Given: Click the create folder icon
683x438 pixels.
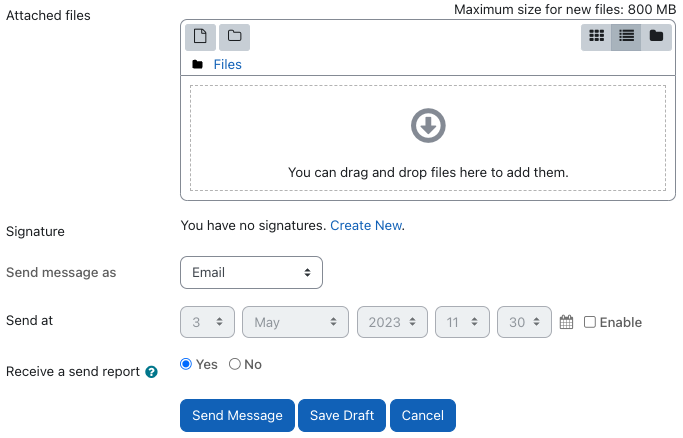Looking at the screenshot, I should (234, 37).
